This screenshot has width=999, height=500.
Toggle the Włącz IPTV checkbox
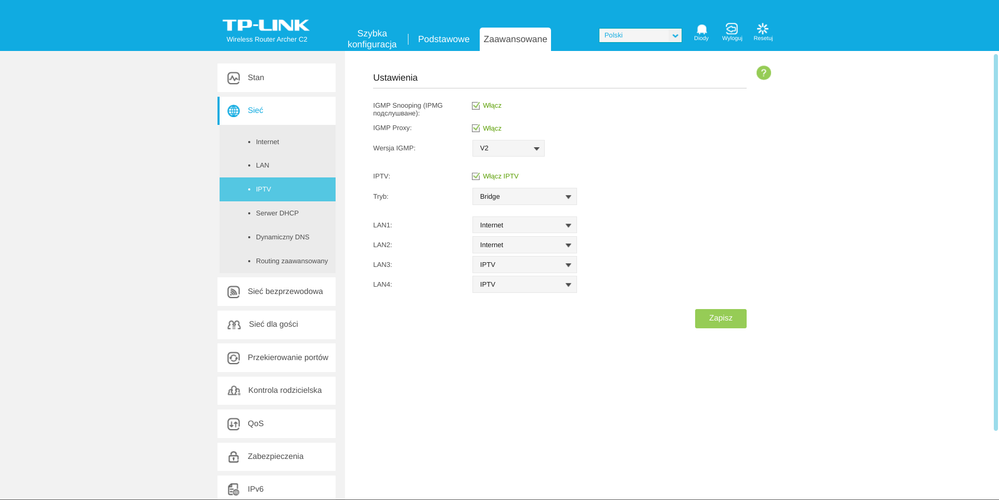[x=476, y=176]
